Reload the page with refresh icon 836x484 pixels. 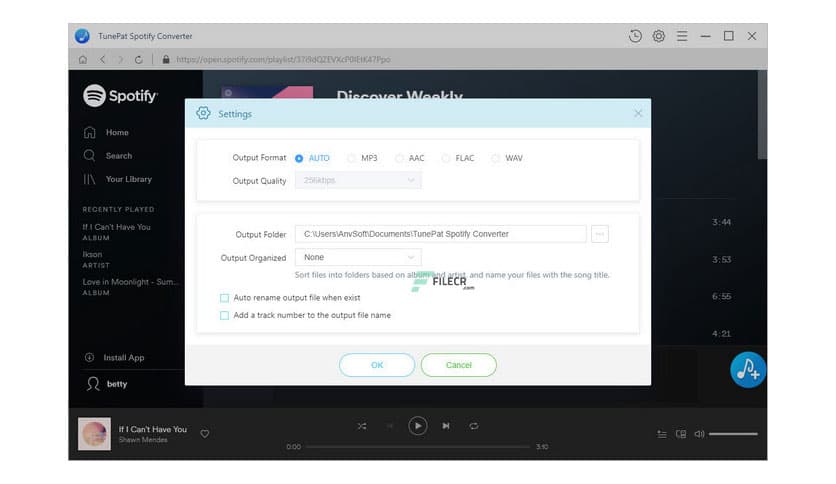tap(139, 60)
